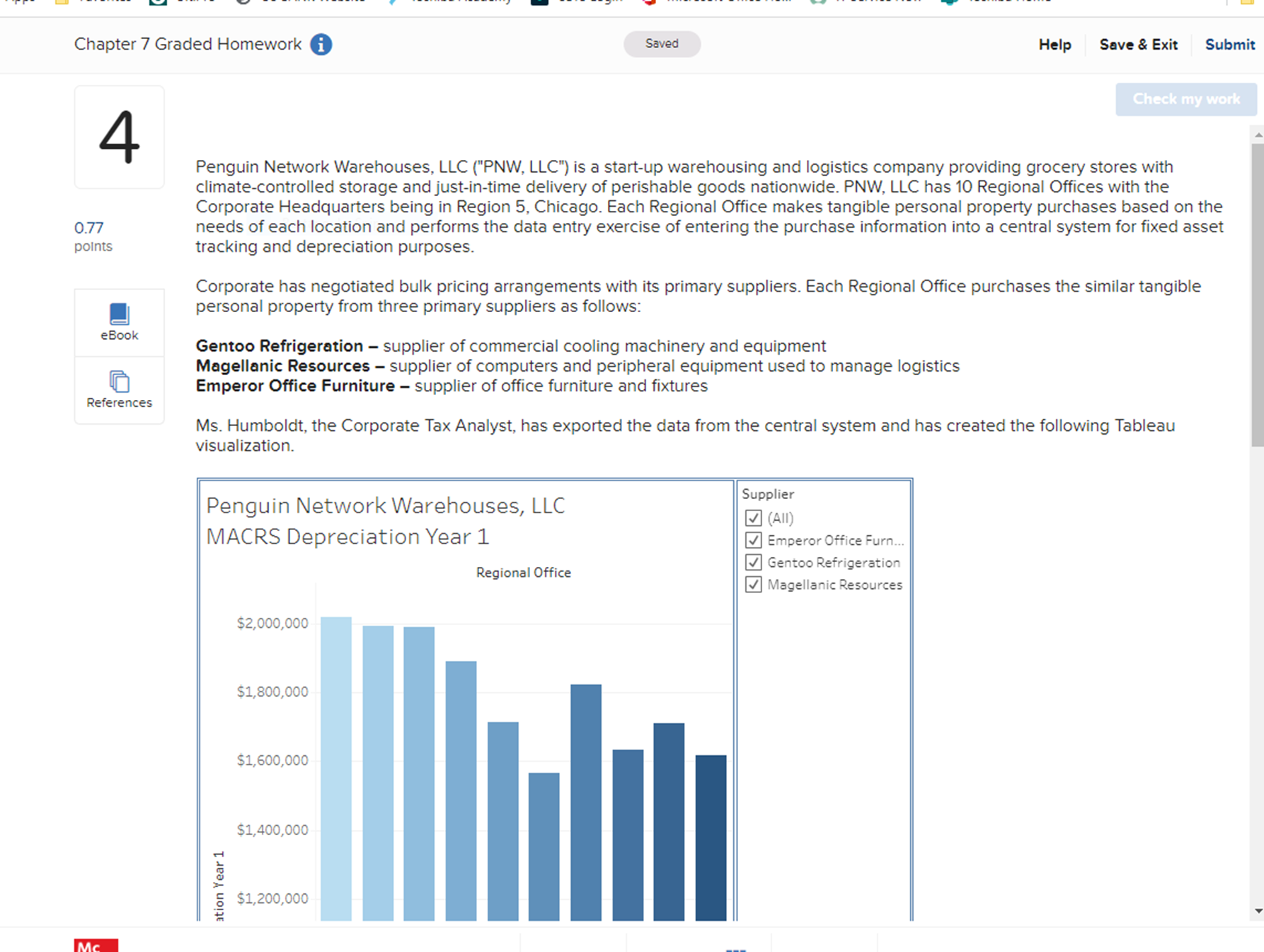This screenshot has height=952, width=1264.
Task: Select the lightest blue bar in the chart
Action: click(x=336, y=769)
